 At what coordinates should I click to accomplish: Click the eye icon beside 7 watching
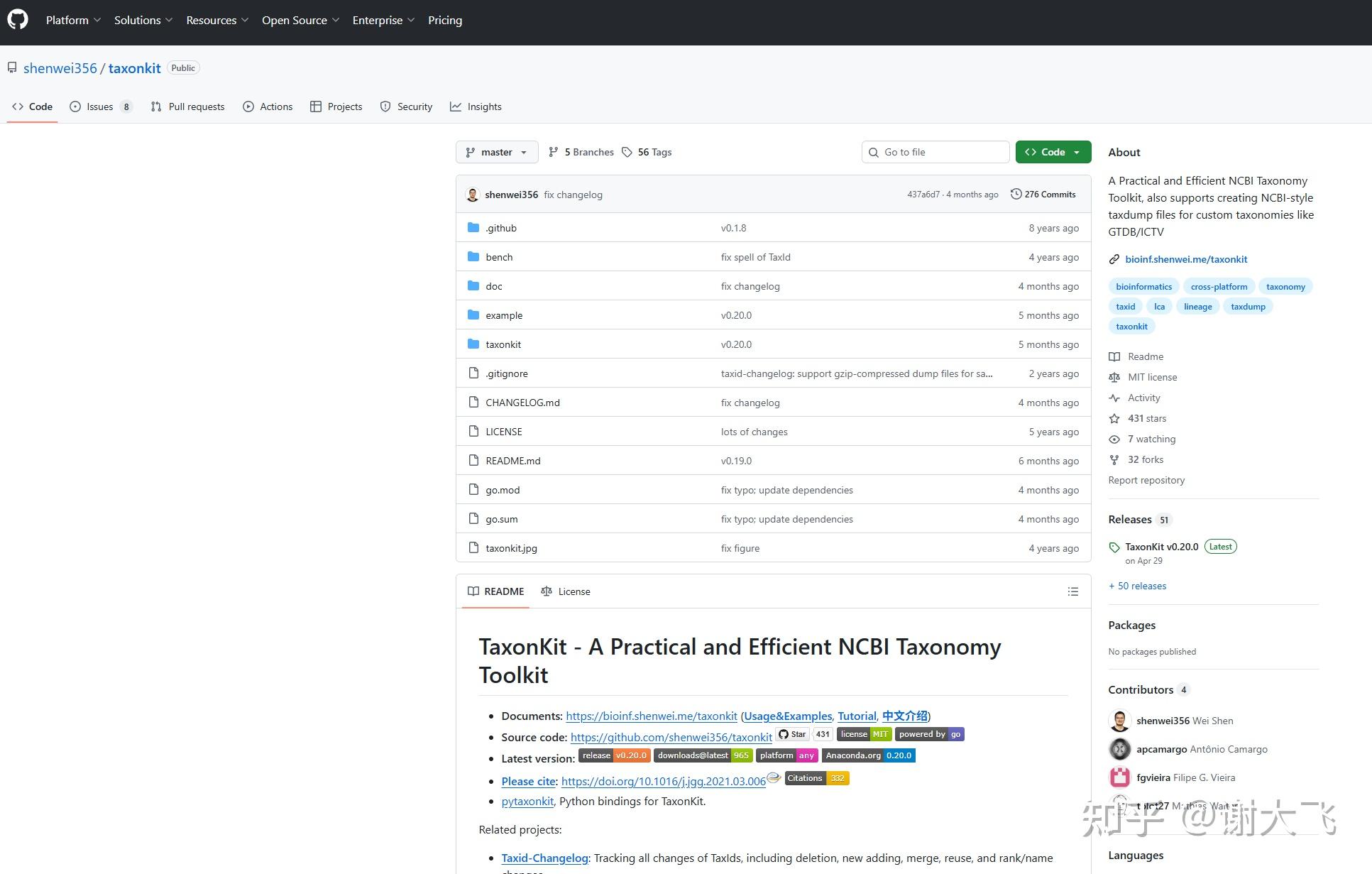[1114, 439]
